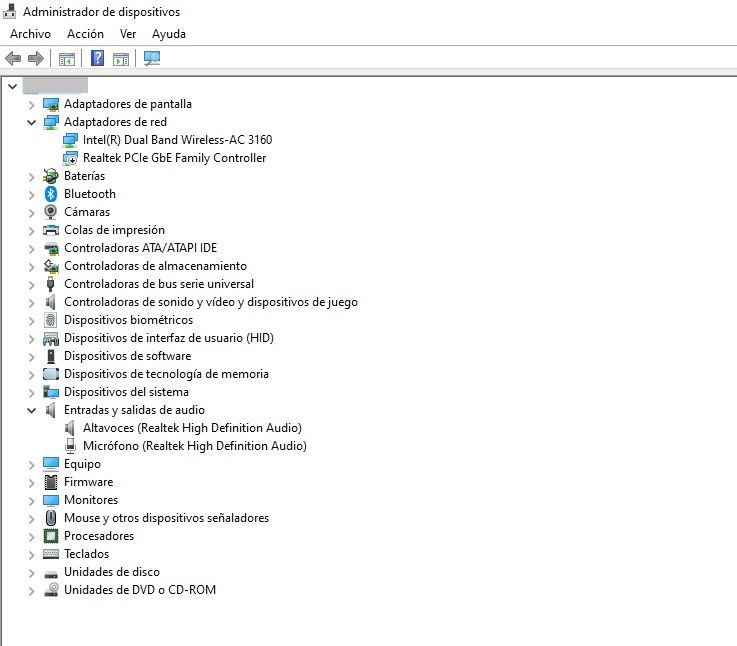Open the Ayuda menu

coord(169,34)
